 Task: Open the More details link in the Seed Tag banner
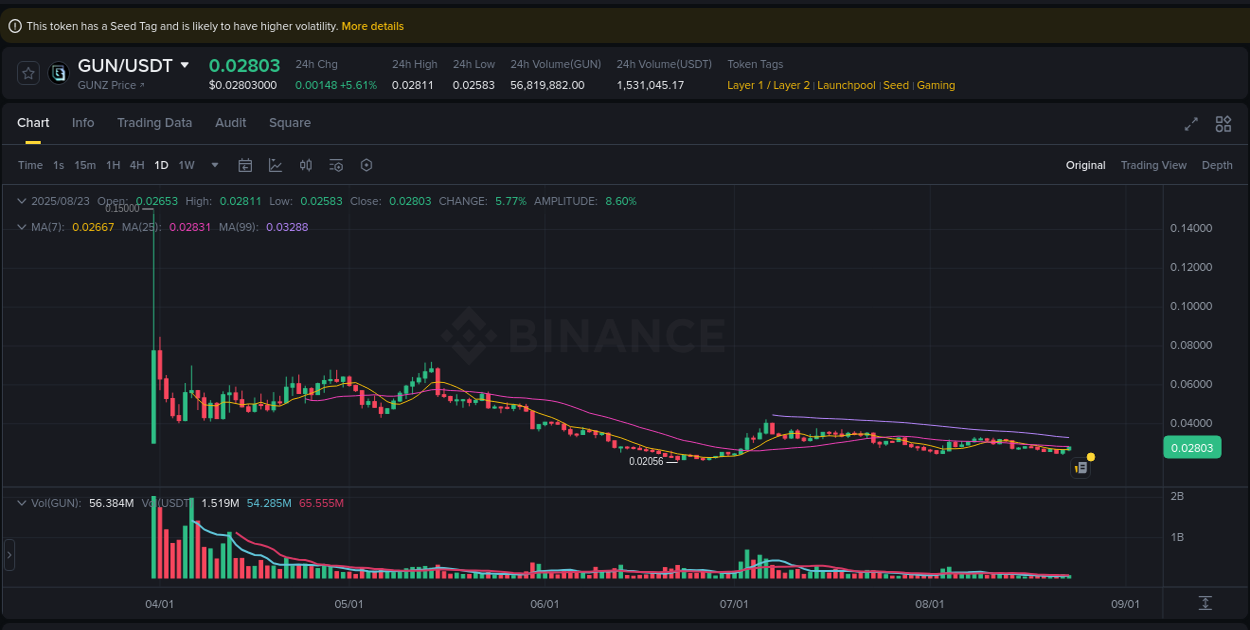click(372, 25)
